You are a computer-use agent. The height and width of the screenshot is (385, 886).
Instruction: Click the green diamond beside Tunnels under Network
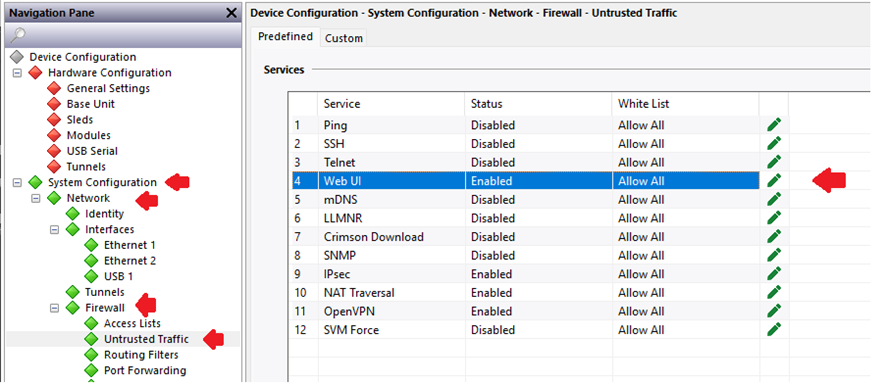tap(73, 292)
